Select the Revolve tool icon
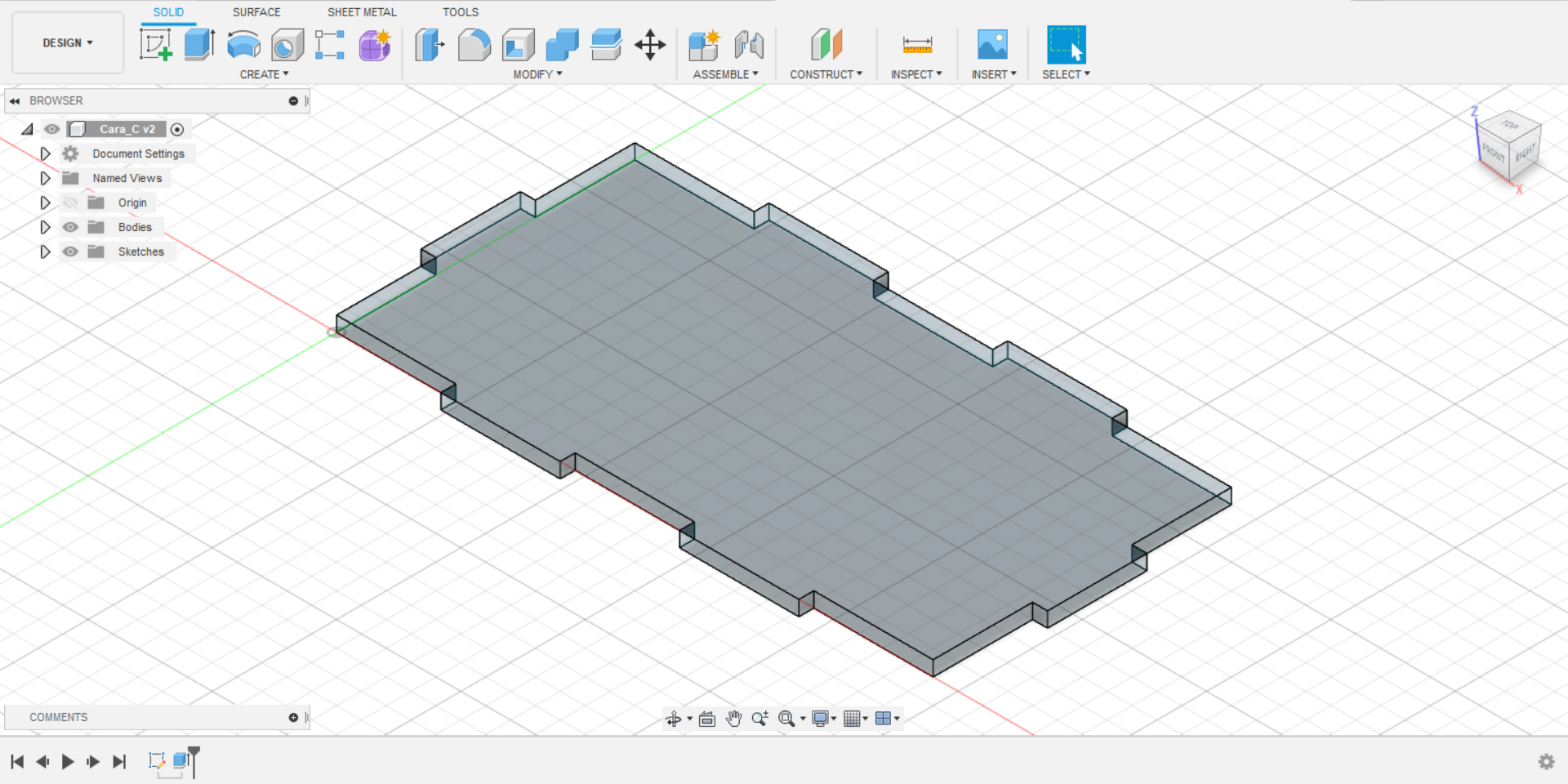This screenshot has width=1568, height=784. click(243, 44)
